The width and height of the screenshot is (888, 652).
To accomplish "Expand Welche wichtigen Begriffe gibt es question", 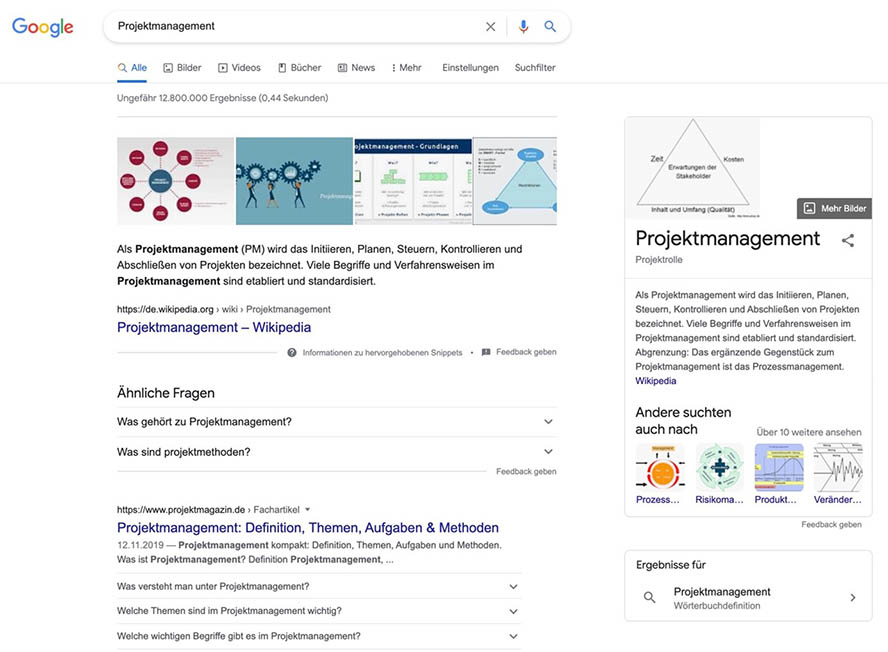I will (x=319, y=636).
